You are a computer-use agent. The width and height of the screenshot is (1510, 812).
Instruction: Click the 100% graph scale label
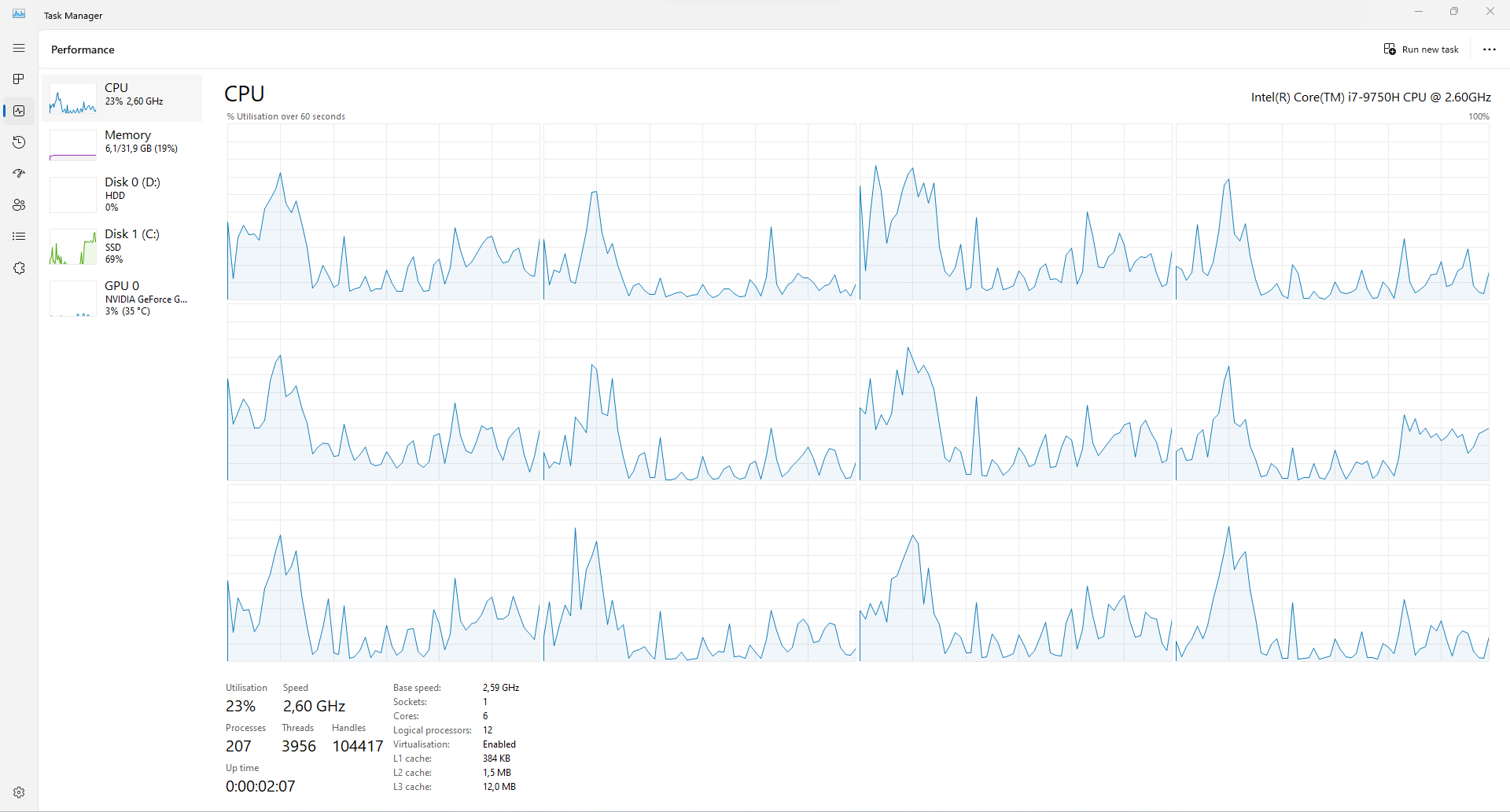(1479, 116)
